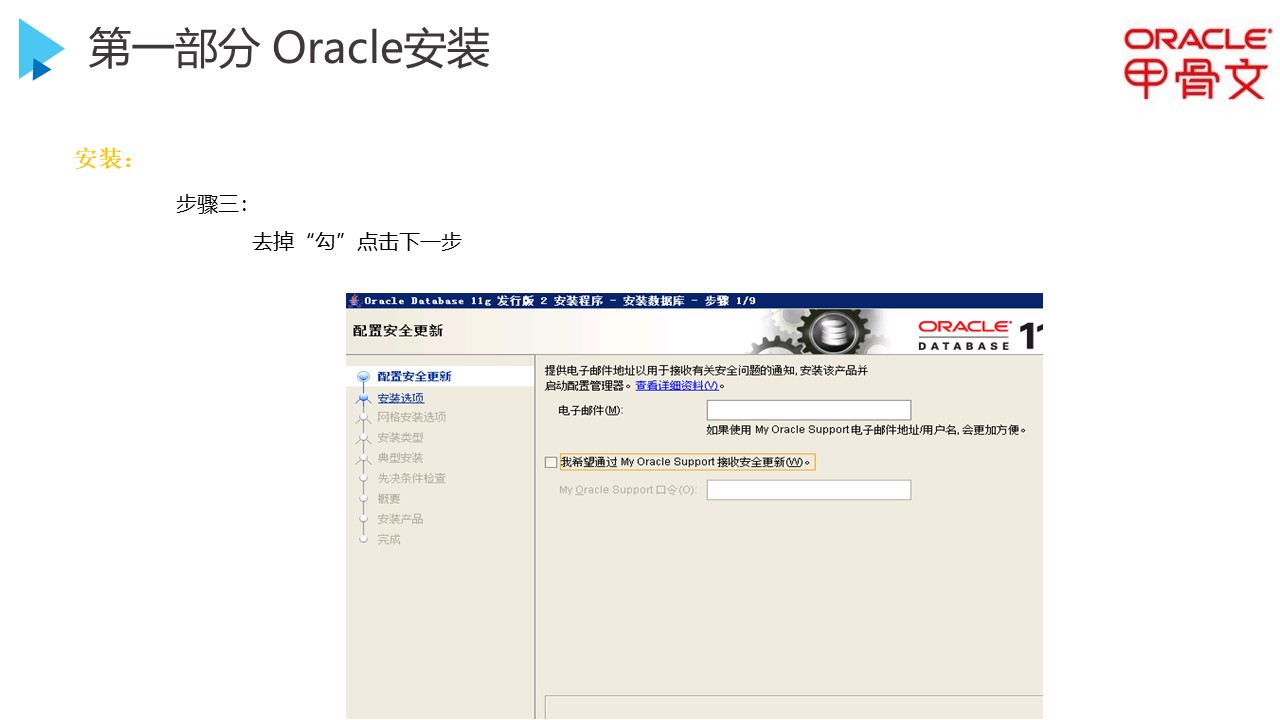Select the 完成 step

pyautogui.click(x=389, y=540)
